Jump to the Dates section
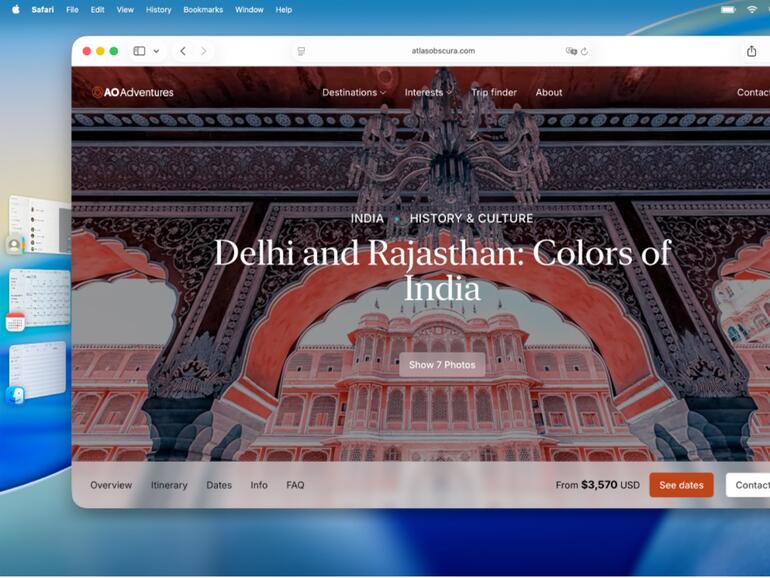Viewport: 770px width, 578px height. tap(219, 485)
